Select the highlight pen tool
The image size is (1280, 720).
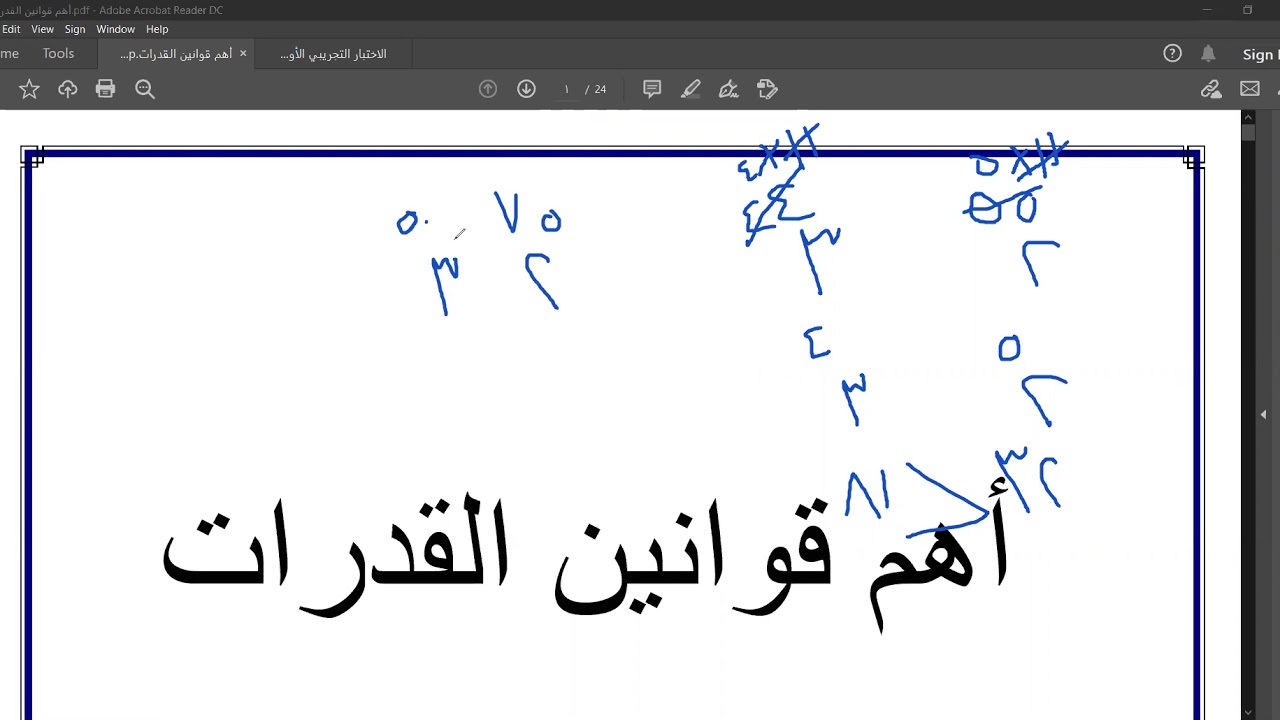(690, 89)
